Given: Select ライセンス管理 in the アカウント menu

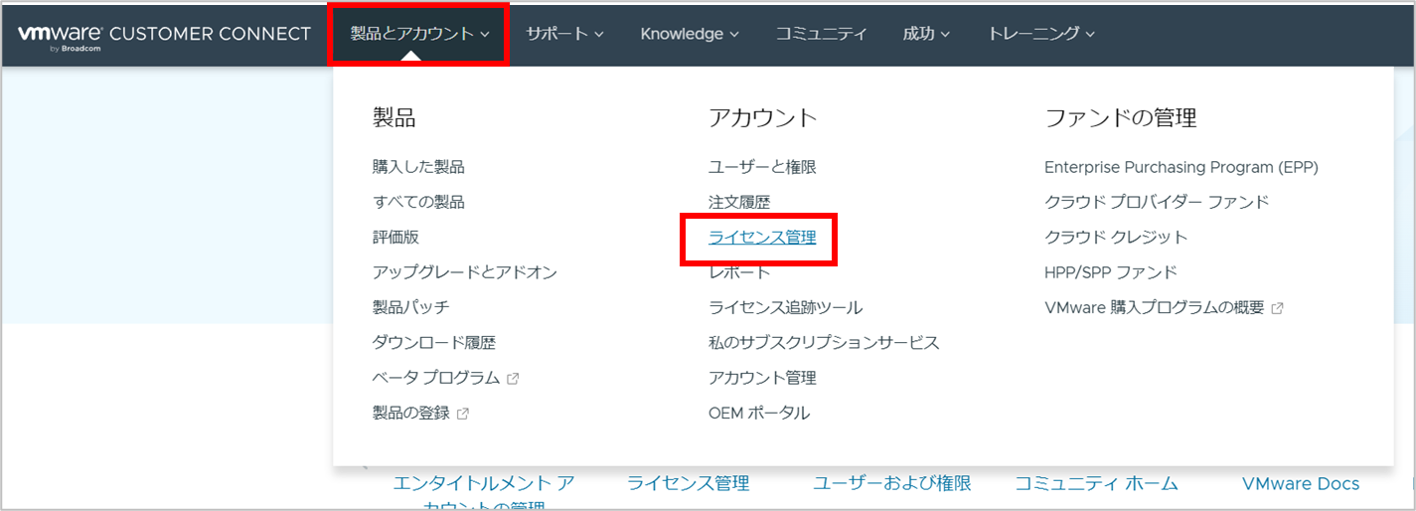Looking at the screenshot, I should 762,237.
